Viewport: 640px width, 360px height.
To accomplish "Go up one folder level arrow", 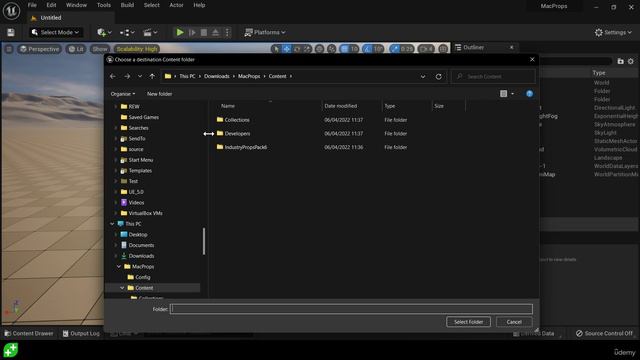I will click(x=152, y=76).
